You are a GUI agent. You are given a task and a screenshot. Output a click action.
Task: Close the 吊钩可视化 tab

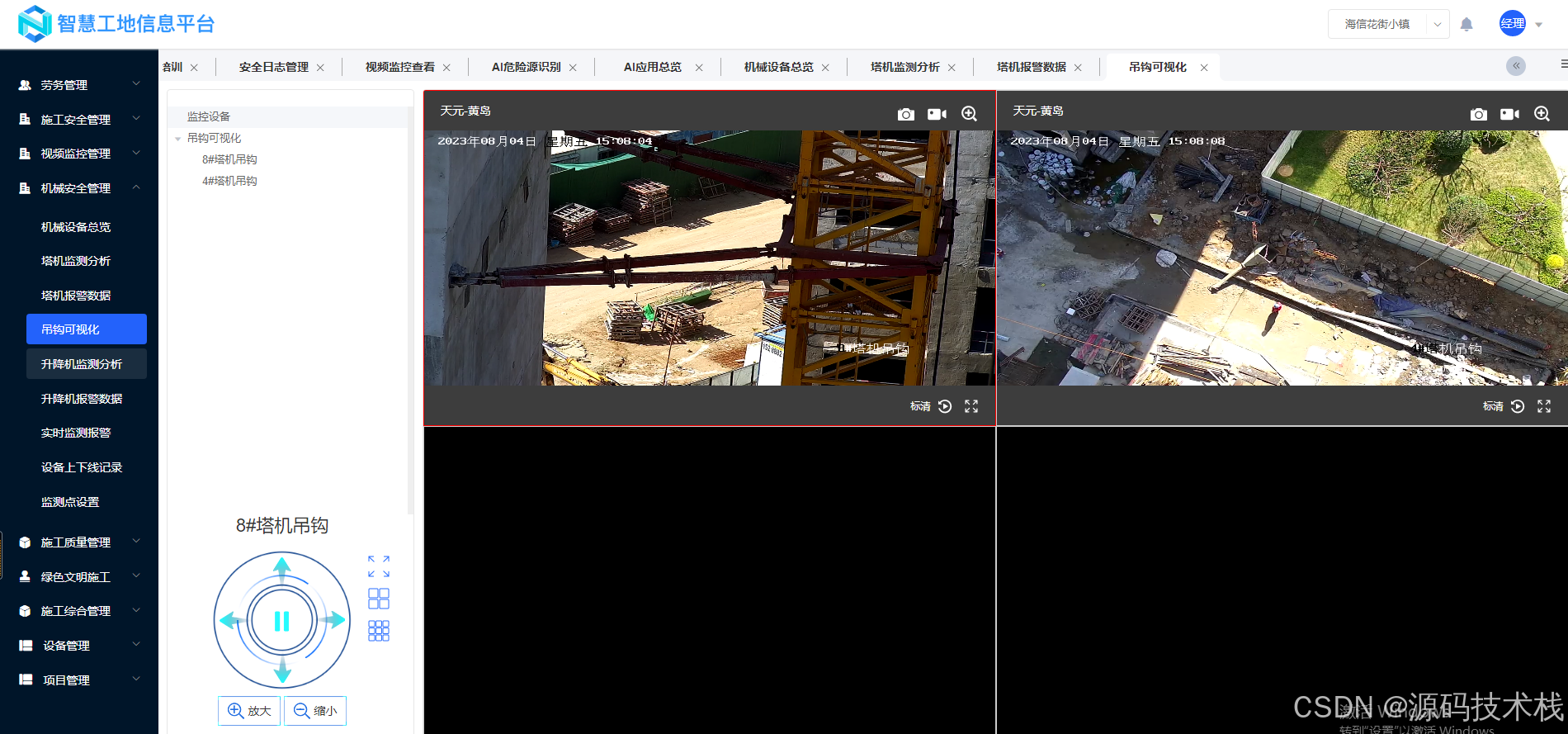tap(1204, 68)
